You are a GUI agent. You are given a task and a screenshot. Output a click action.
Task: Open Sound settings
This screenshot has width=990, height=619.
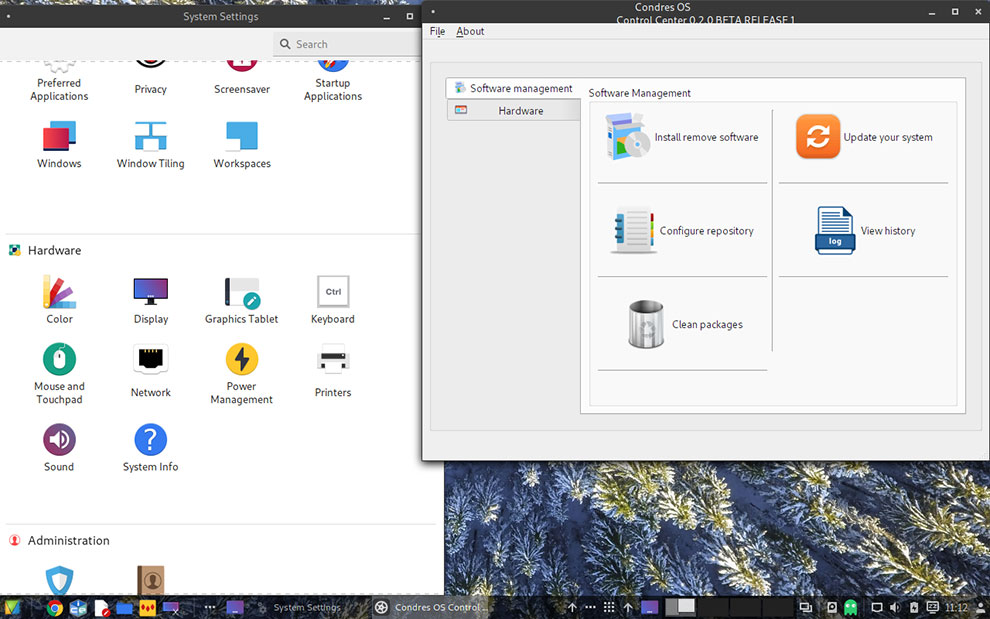(59, 448)
